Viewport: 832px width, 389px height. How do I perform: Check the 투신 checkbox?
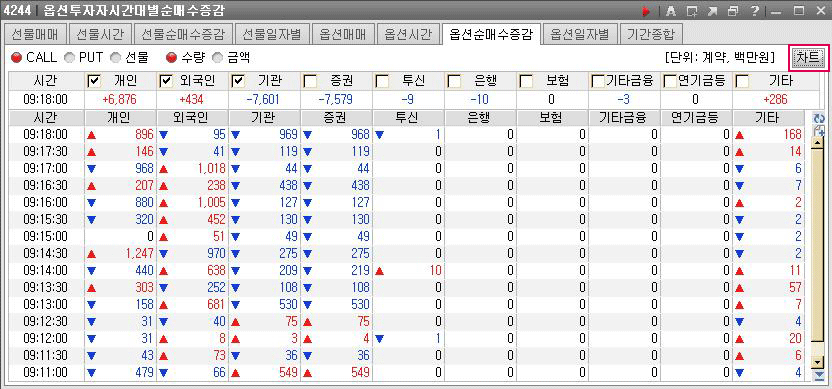tap(383, 81)
